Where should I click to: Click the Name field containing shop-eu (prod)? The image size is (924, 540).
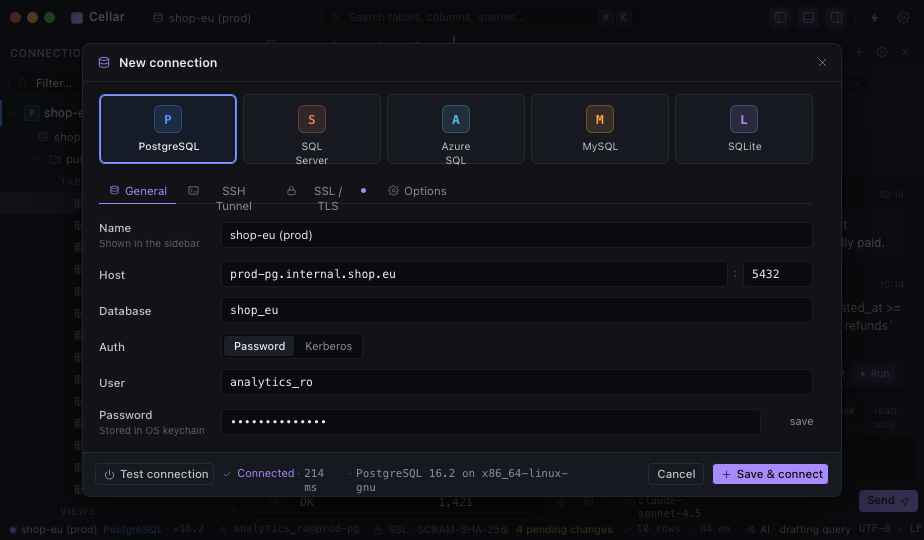(517, 235)
